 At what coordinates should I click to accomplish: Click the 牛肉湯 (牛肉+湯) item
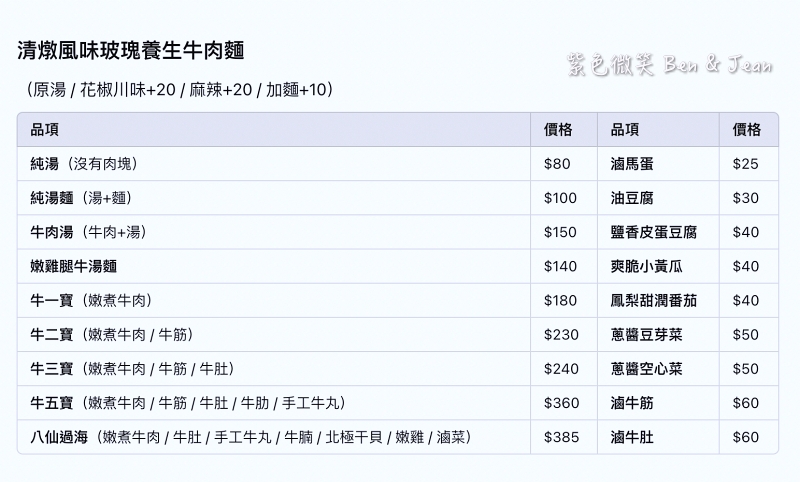point(89,232)
